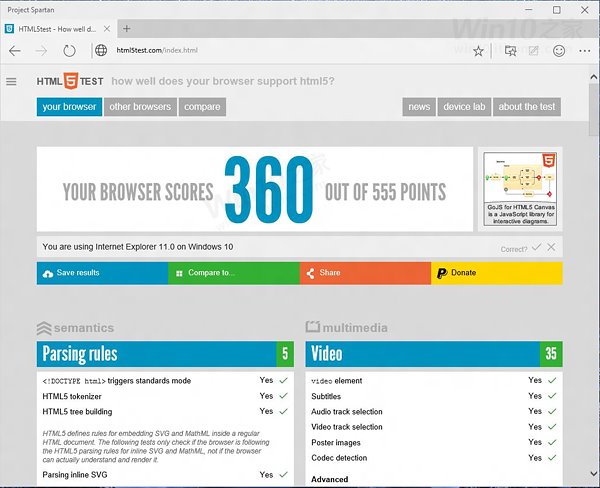Click the 'Advanced' subheading under Video
The image size is (600, 488).
330,479
